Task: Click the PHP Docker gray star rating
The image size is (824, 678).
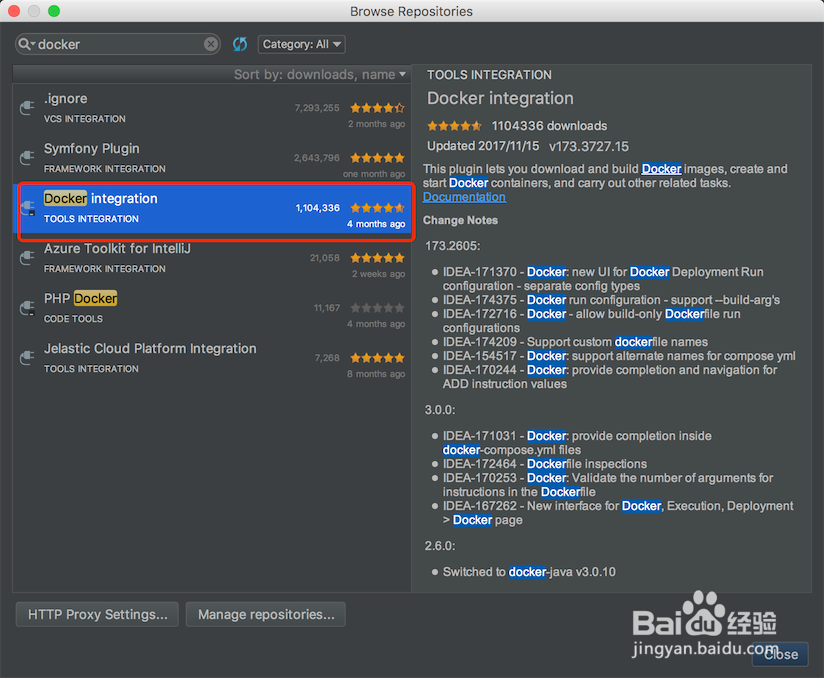Action: (x=377, y=308)
